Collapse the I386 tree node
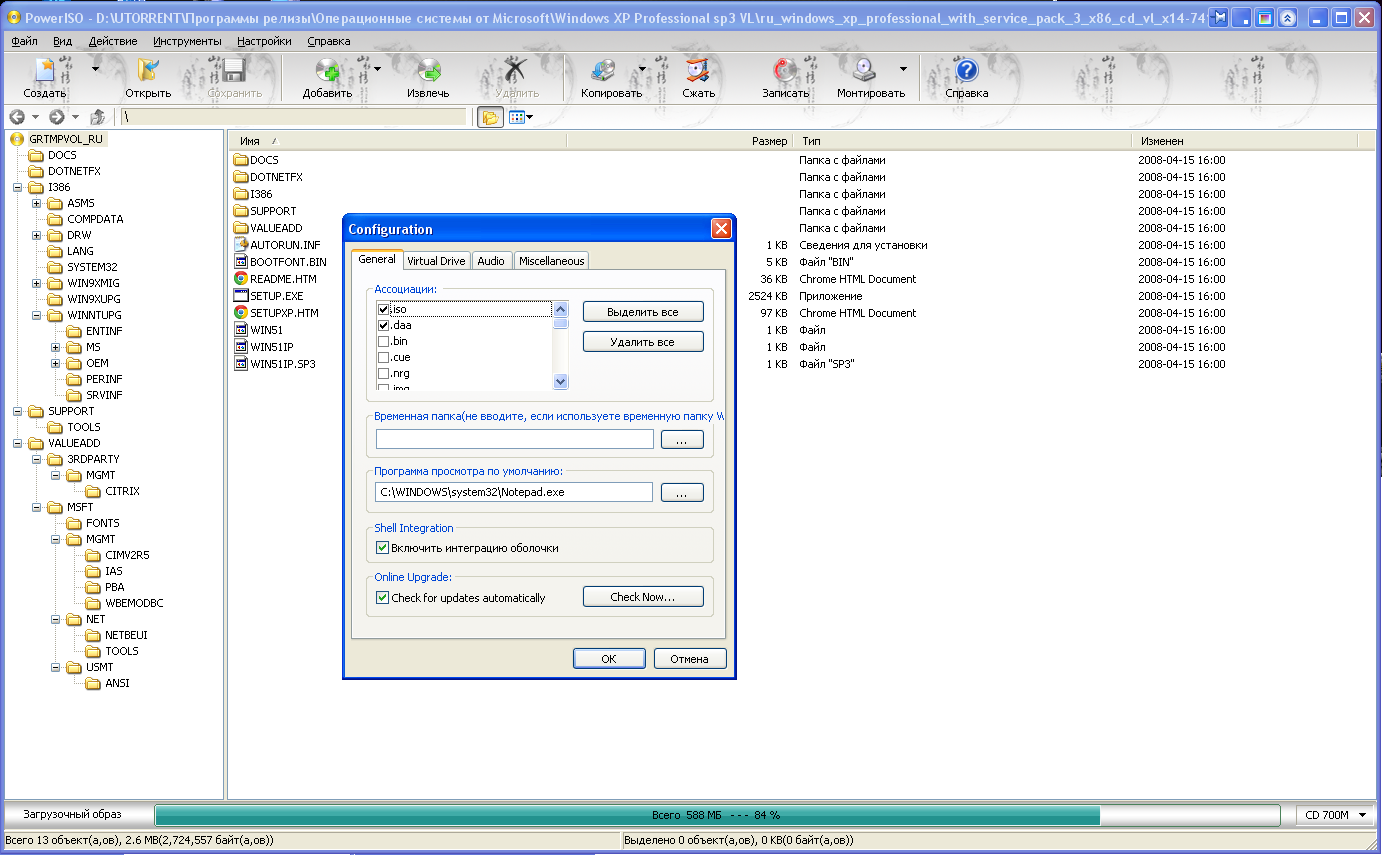 [x=17, y=187]
